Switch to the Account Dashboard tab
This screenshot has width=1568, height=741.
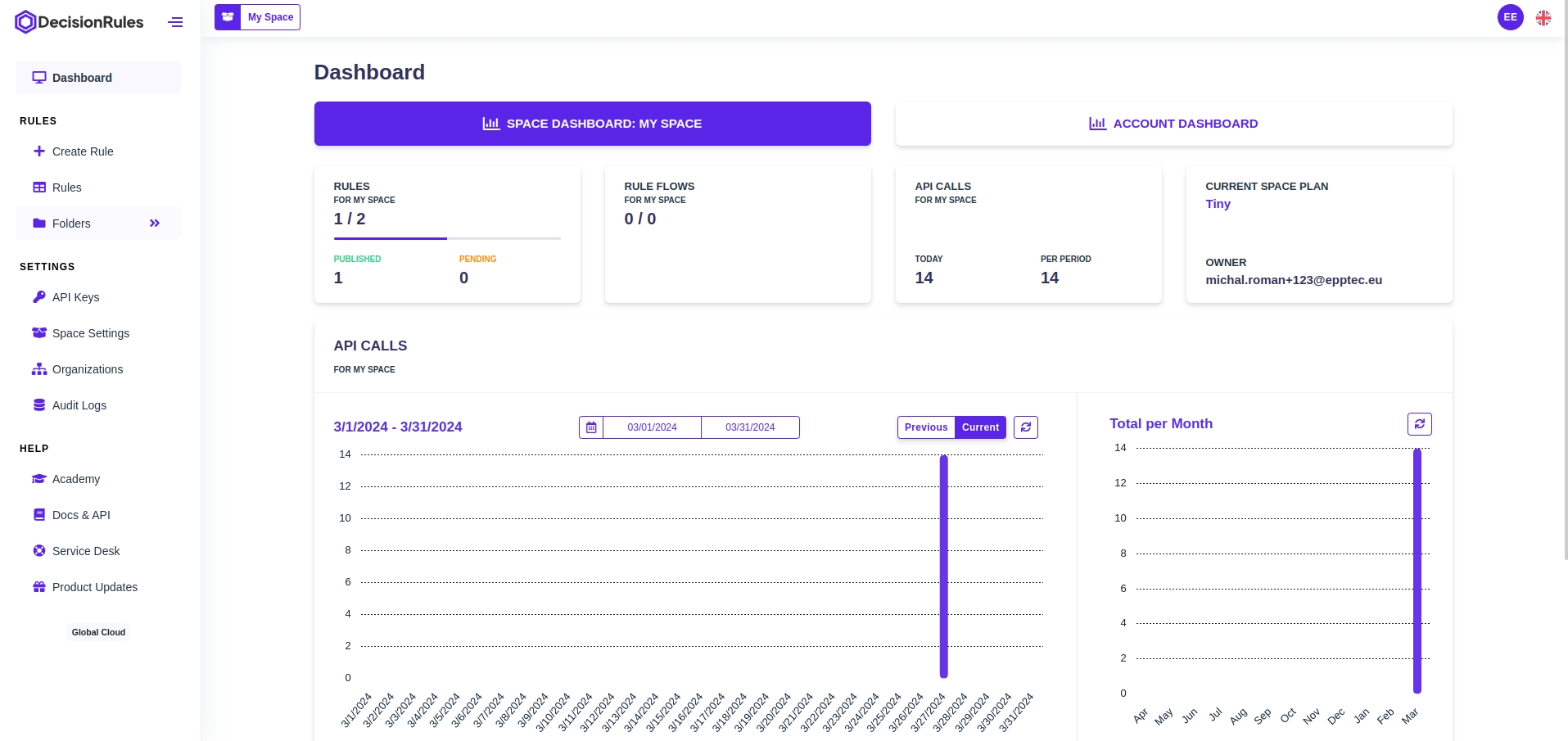[1173, 124]
